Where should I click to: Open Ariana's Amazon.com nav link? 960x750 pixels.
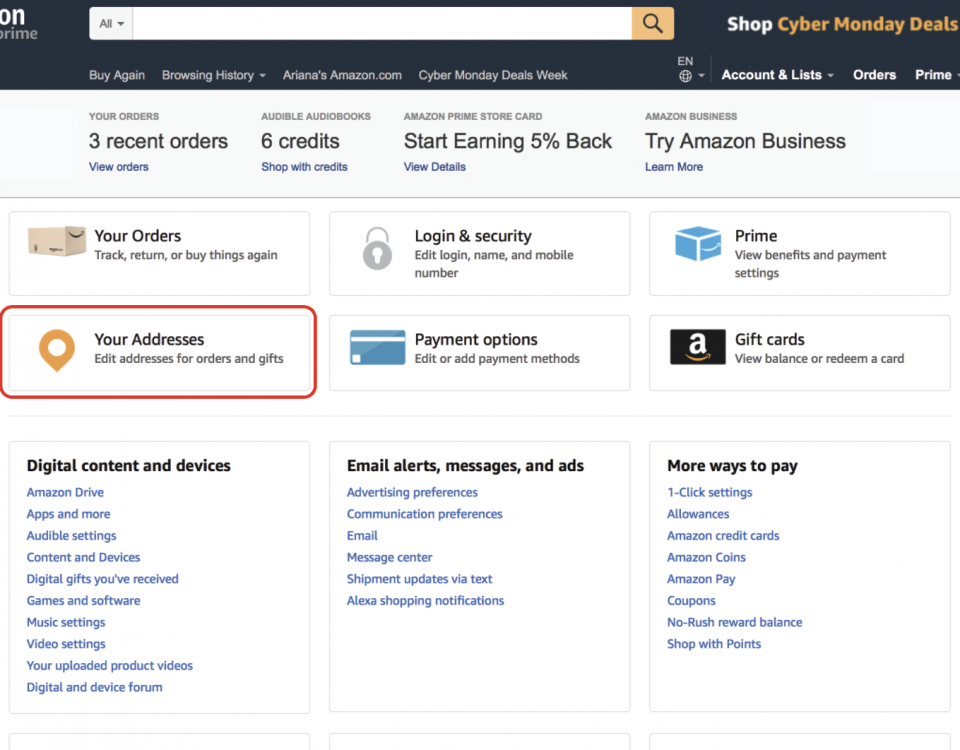point(342,75)
